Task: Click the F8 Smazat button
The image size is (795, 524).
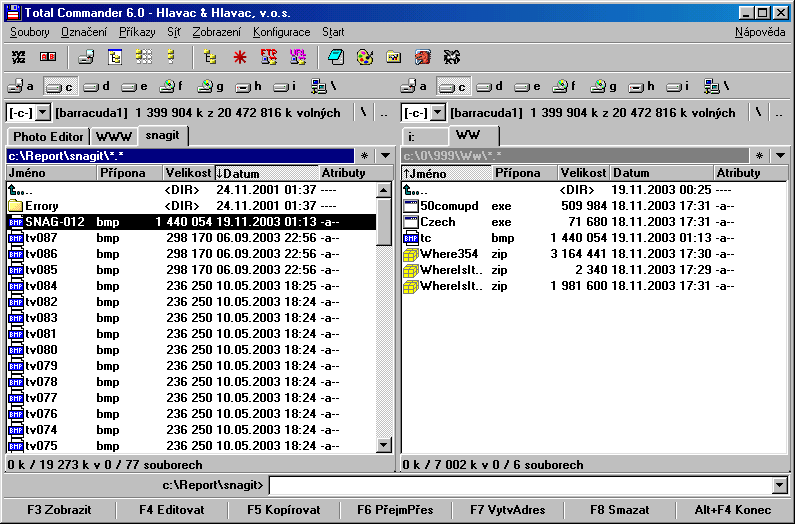Action: click(x=620, y=510)
